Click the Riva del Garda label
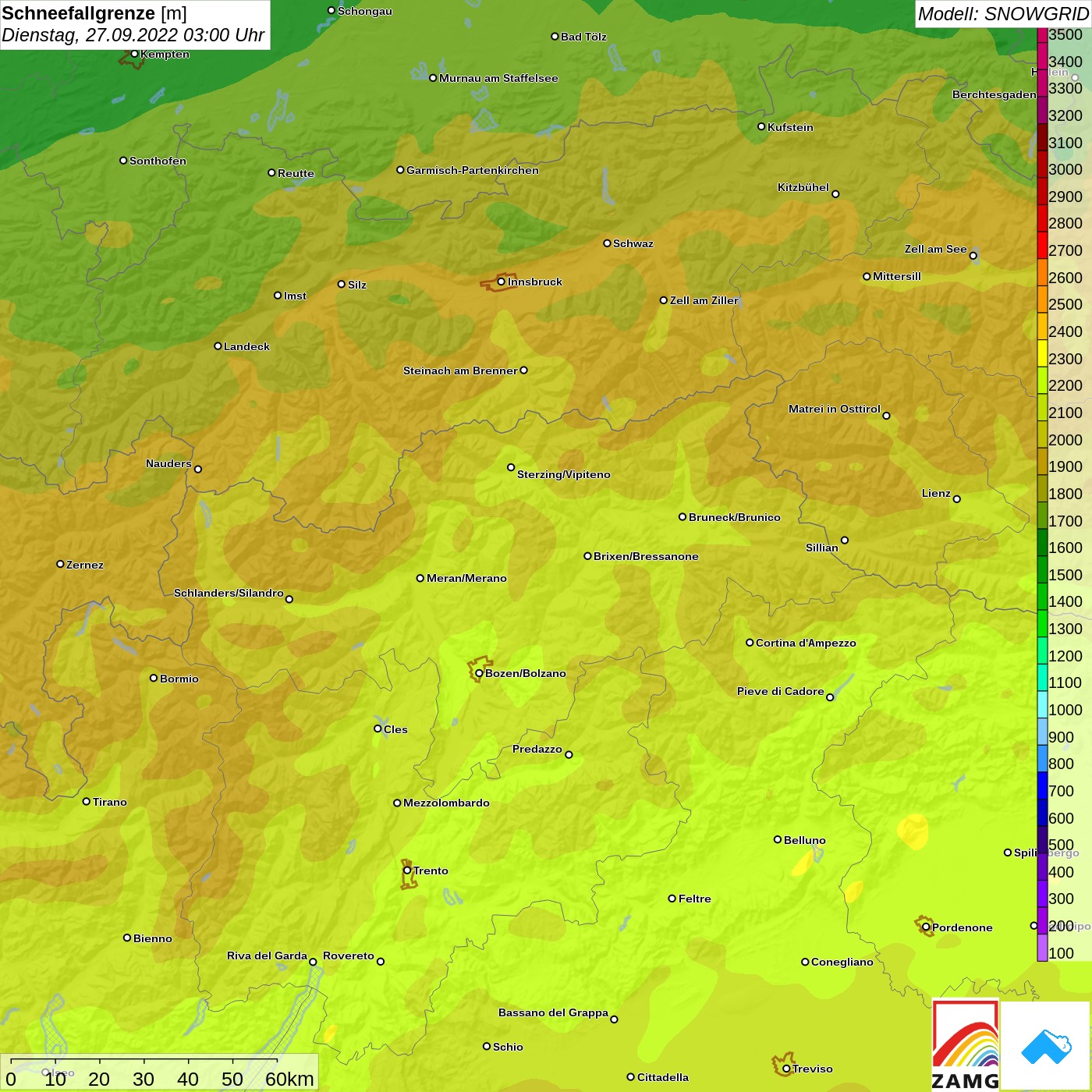Screen dimensions: 1092x1092 click(x=267, y=955)
